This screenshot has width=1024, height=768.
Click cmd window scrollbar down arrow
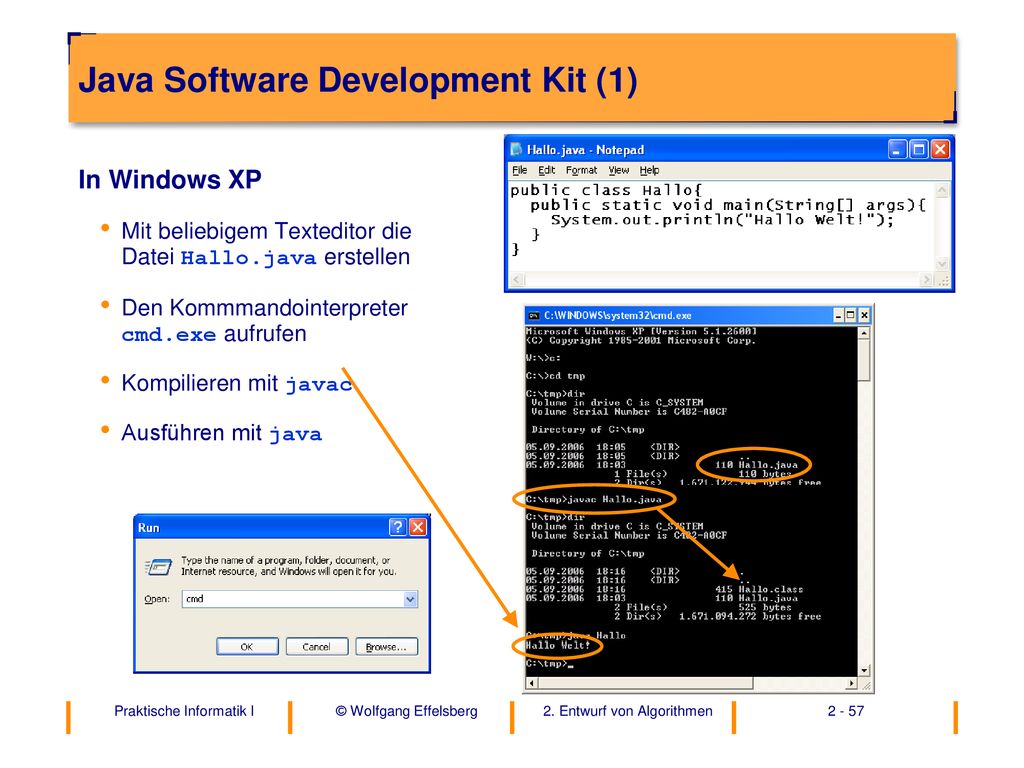[864, 671]
